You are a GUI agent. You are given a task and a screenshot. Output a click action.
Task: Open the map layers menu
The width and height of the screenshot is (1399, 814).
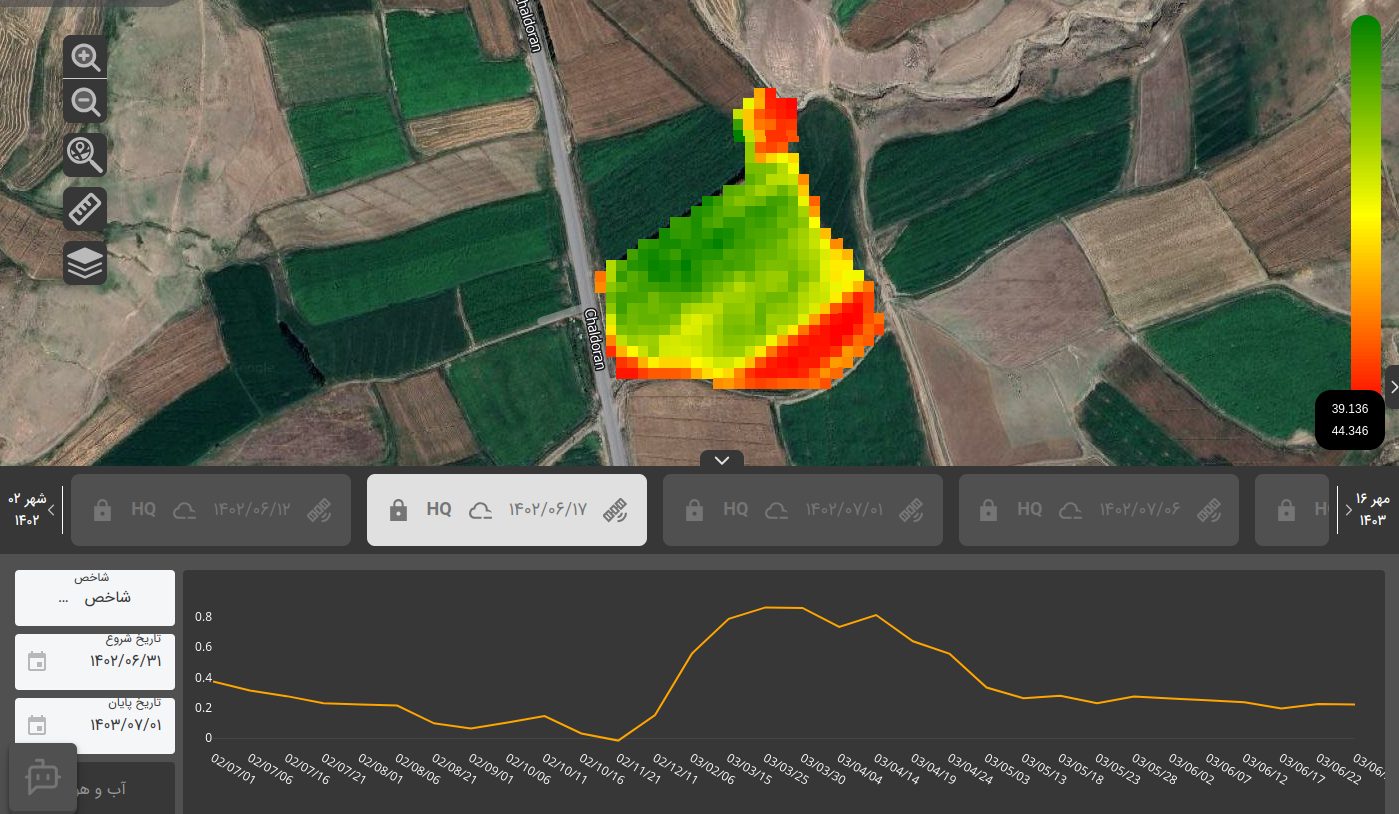[85, 263]
